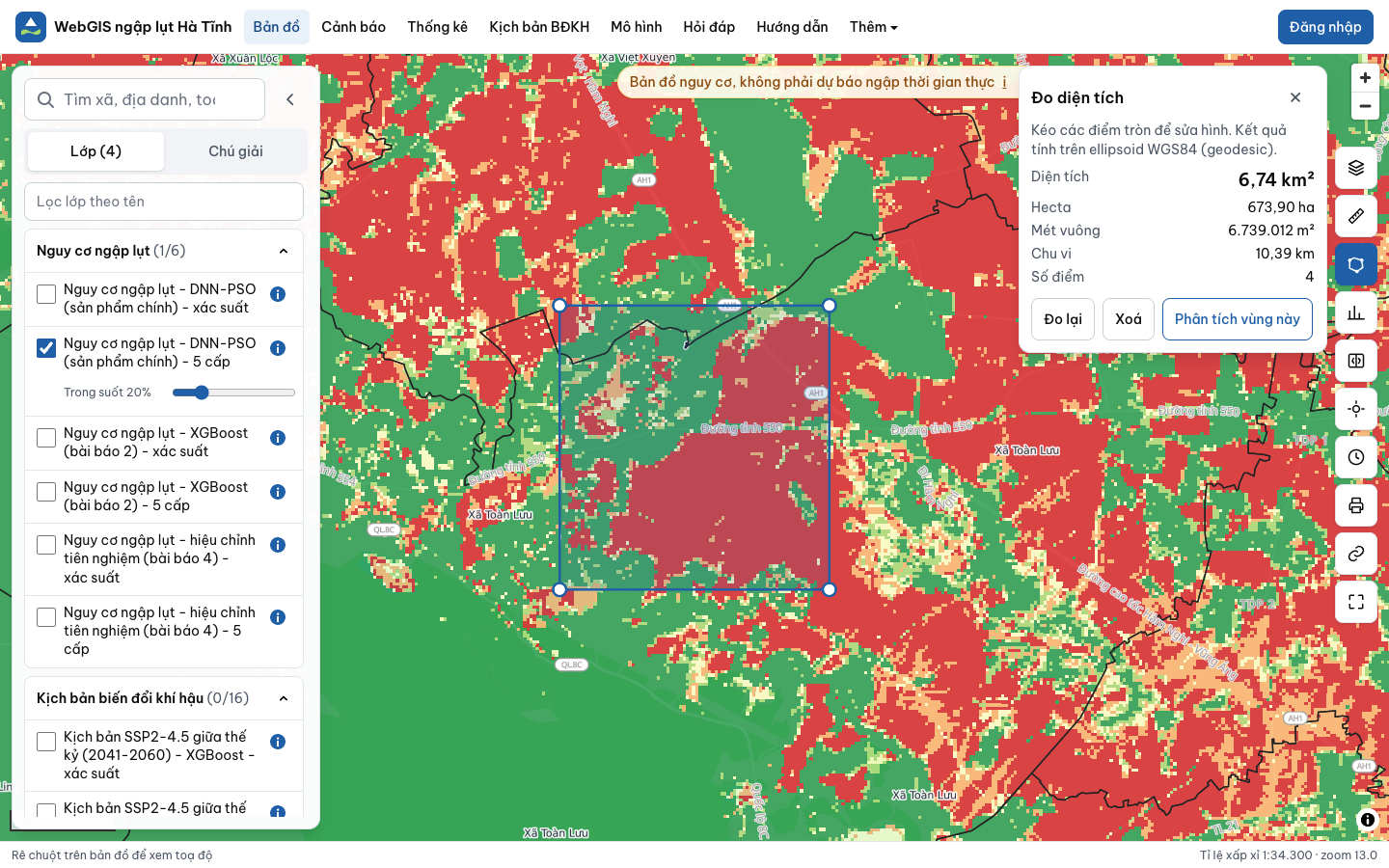This screenshot has width=1389, height=868.
Task: Enable the DNN-PSO xác suất layer checkbox
Action: coord(46,294)
